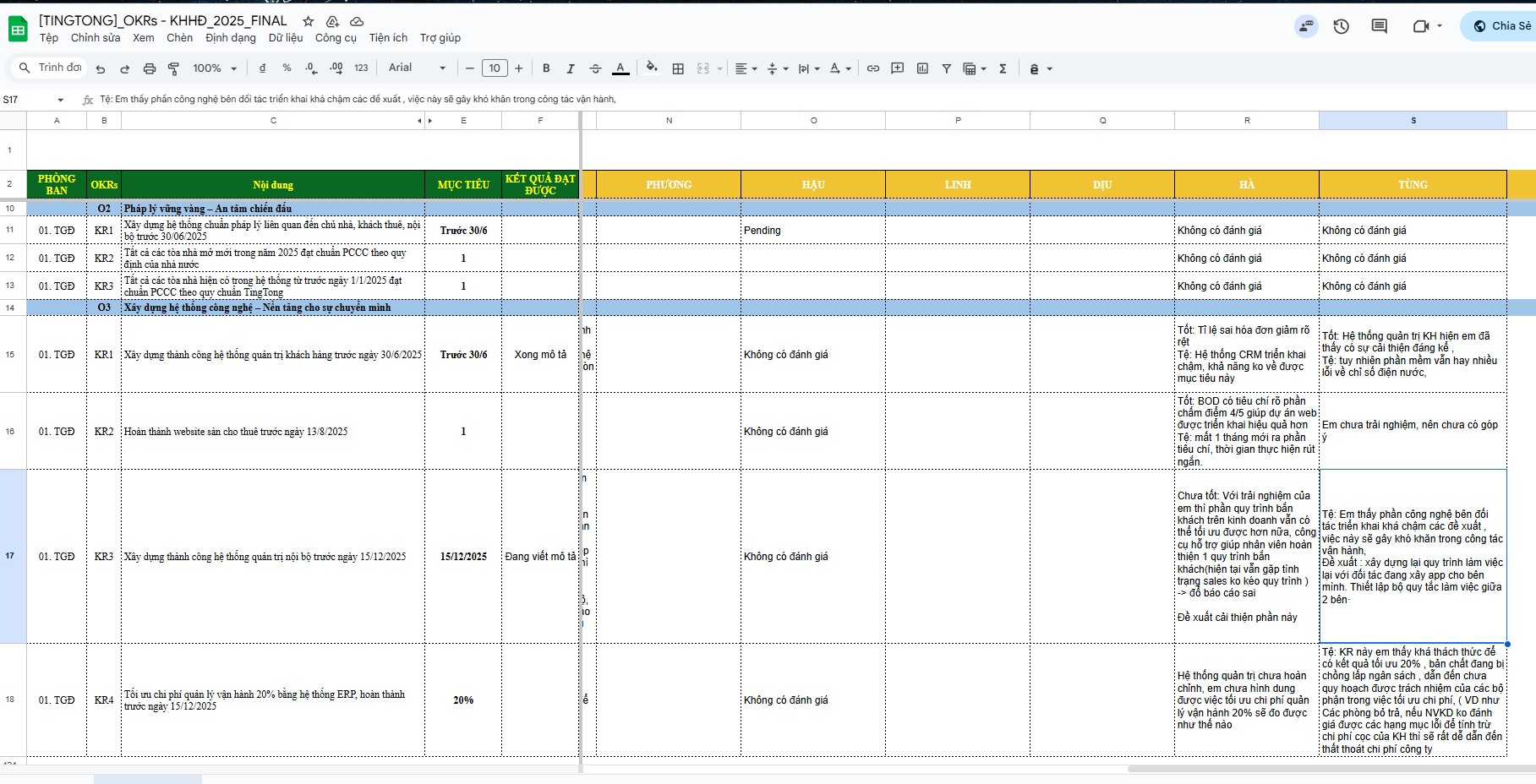The height and width of the screenshot is (784, 1536).
Task: Open version history clock icon
Action: point(1341,26)
